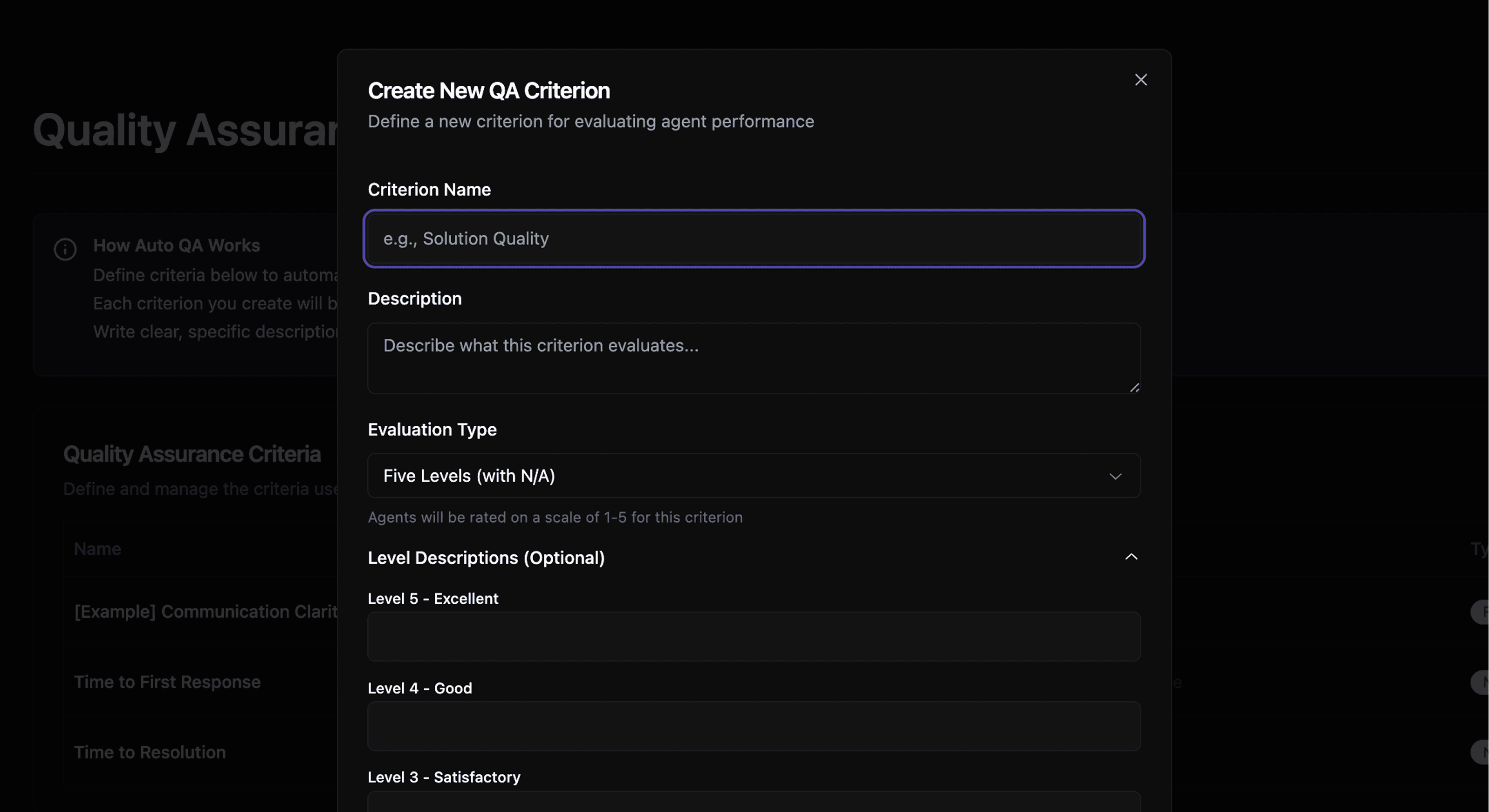
Task: Select the Time to First Response row
Action: [167, 682]
